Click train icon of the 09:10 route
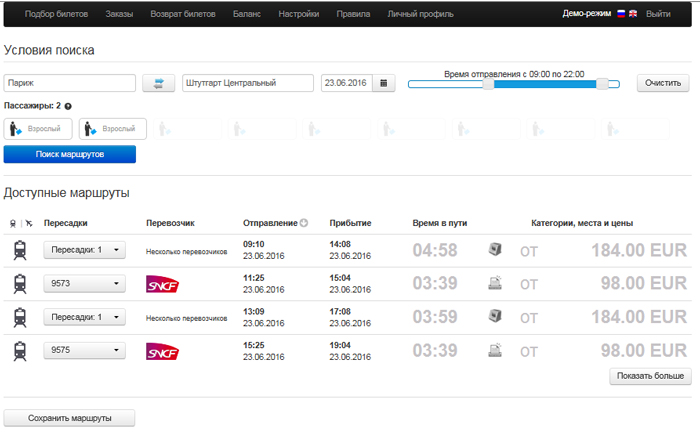The width and height of the screenshot is (700, 441). [20, 250]
